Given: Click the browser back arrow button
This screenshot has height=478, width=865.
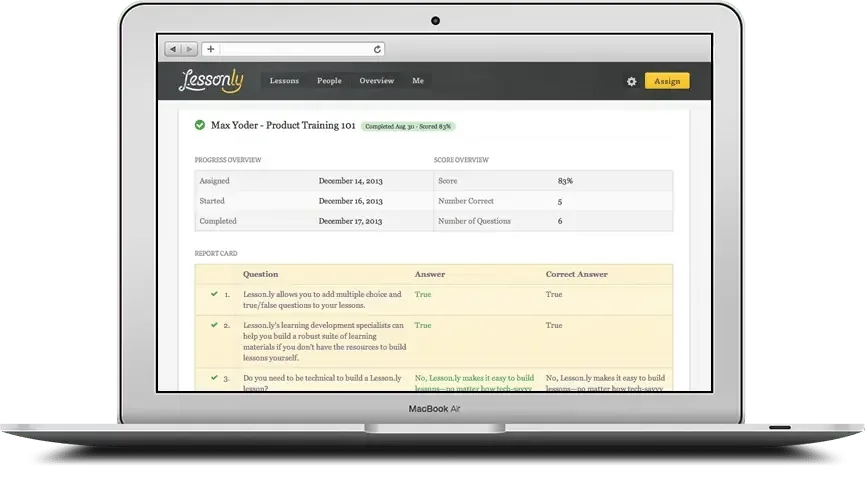Looking at the screenshot, I should click(x=173, y=49).
